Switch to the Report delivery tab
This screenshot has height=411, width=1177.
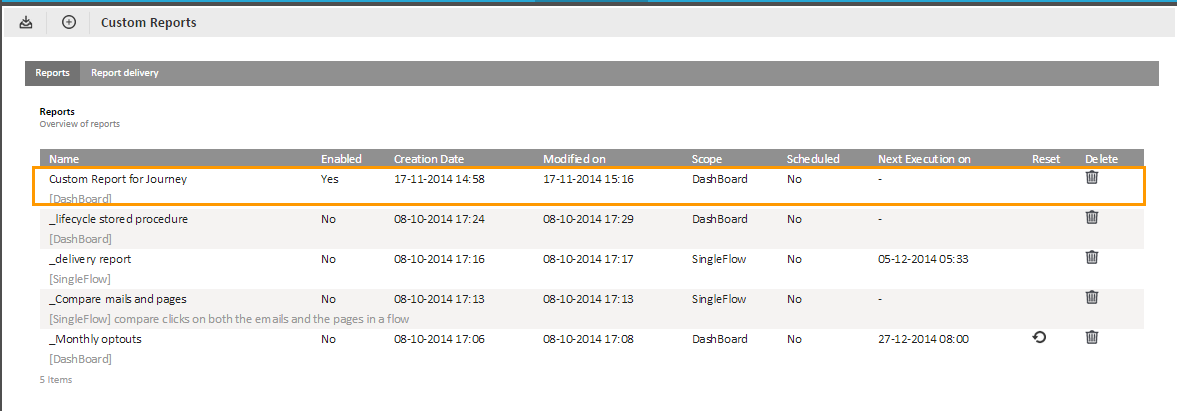click(x=124, y=73)
